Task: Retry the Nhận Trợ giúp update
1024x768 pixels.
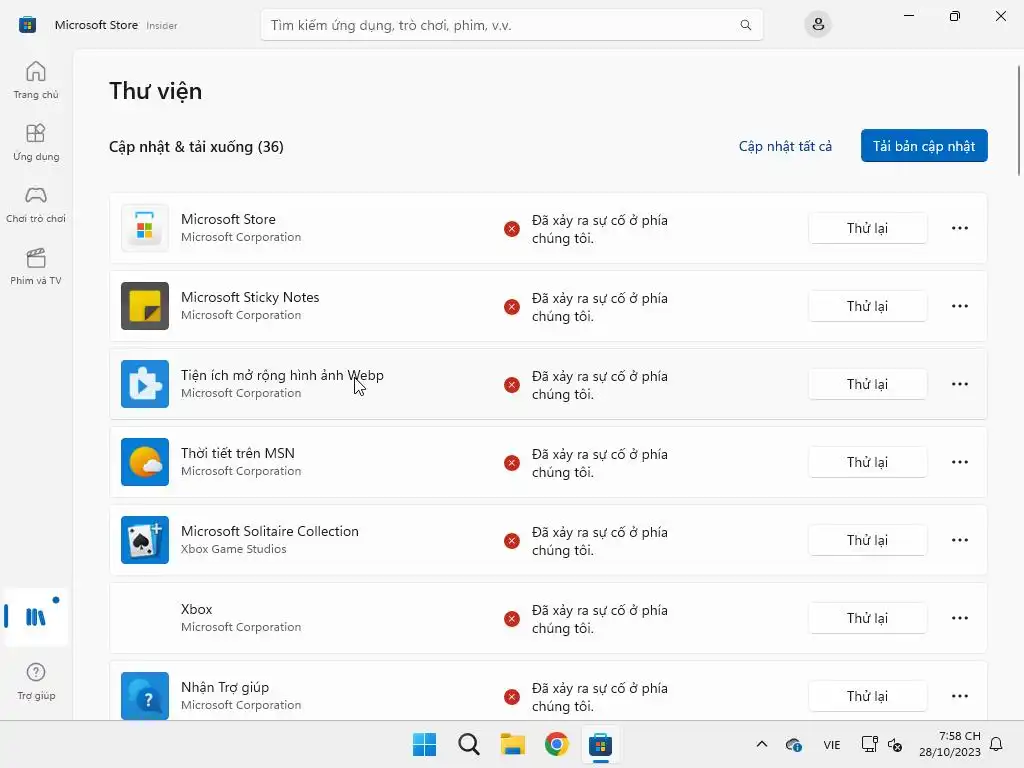Action: 867,696
